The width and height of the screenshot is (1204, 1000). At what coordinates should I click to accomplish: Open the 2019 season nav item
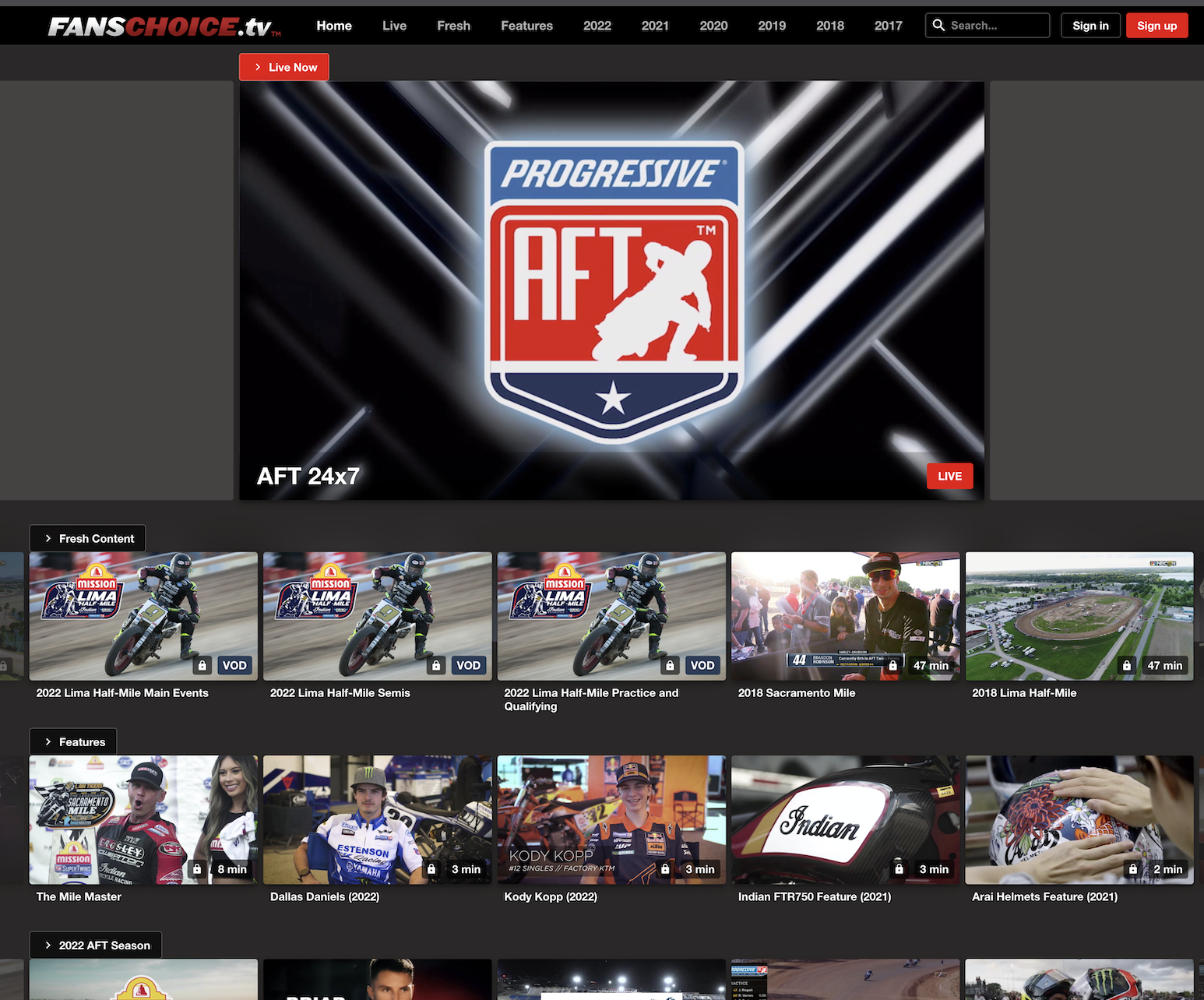[772, 26]
